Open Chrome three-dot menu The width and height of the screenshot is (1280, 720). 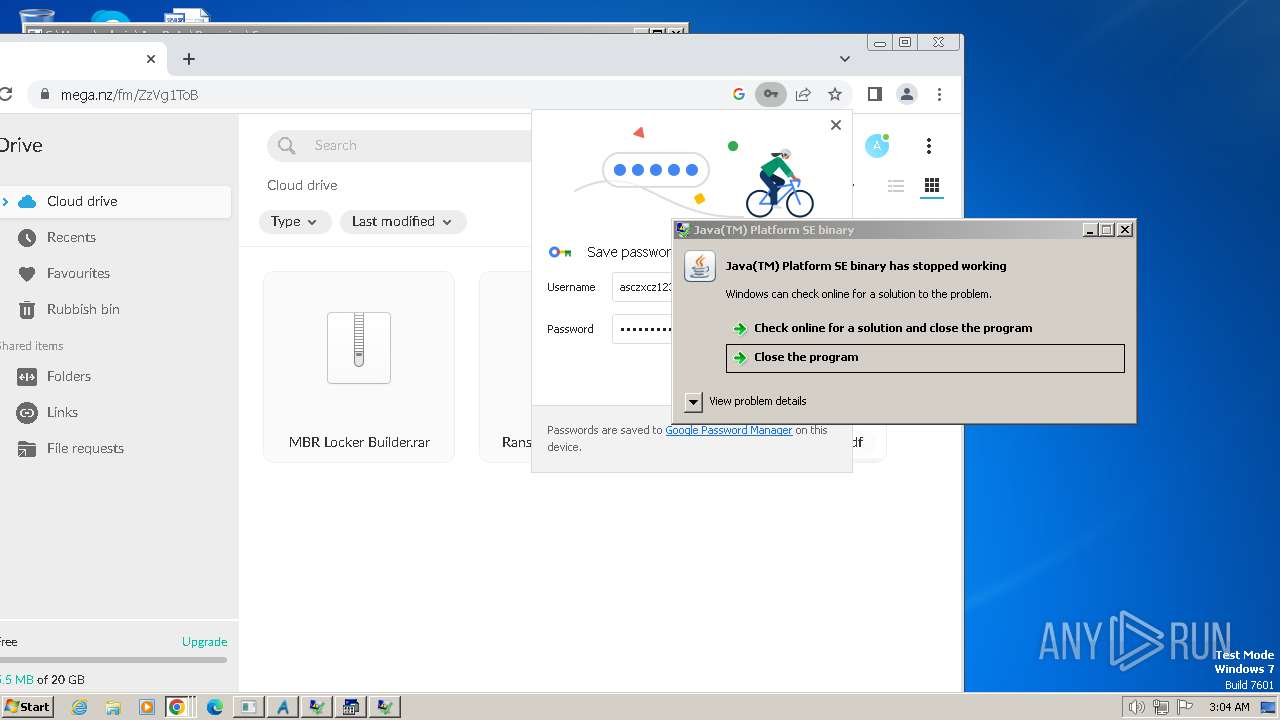[x=939, y=94]
